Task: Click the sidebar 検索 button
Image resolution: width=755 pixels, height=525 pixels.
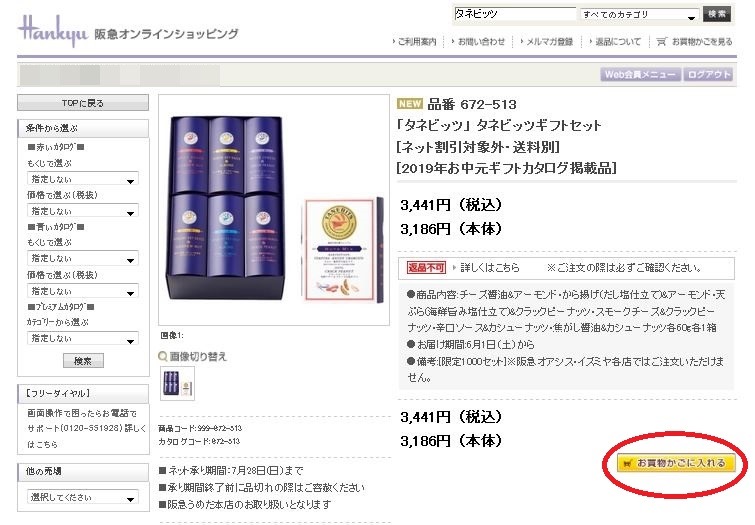Action: coord(83,361)
